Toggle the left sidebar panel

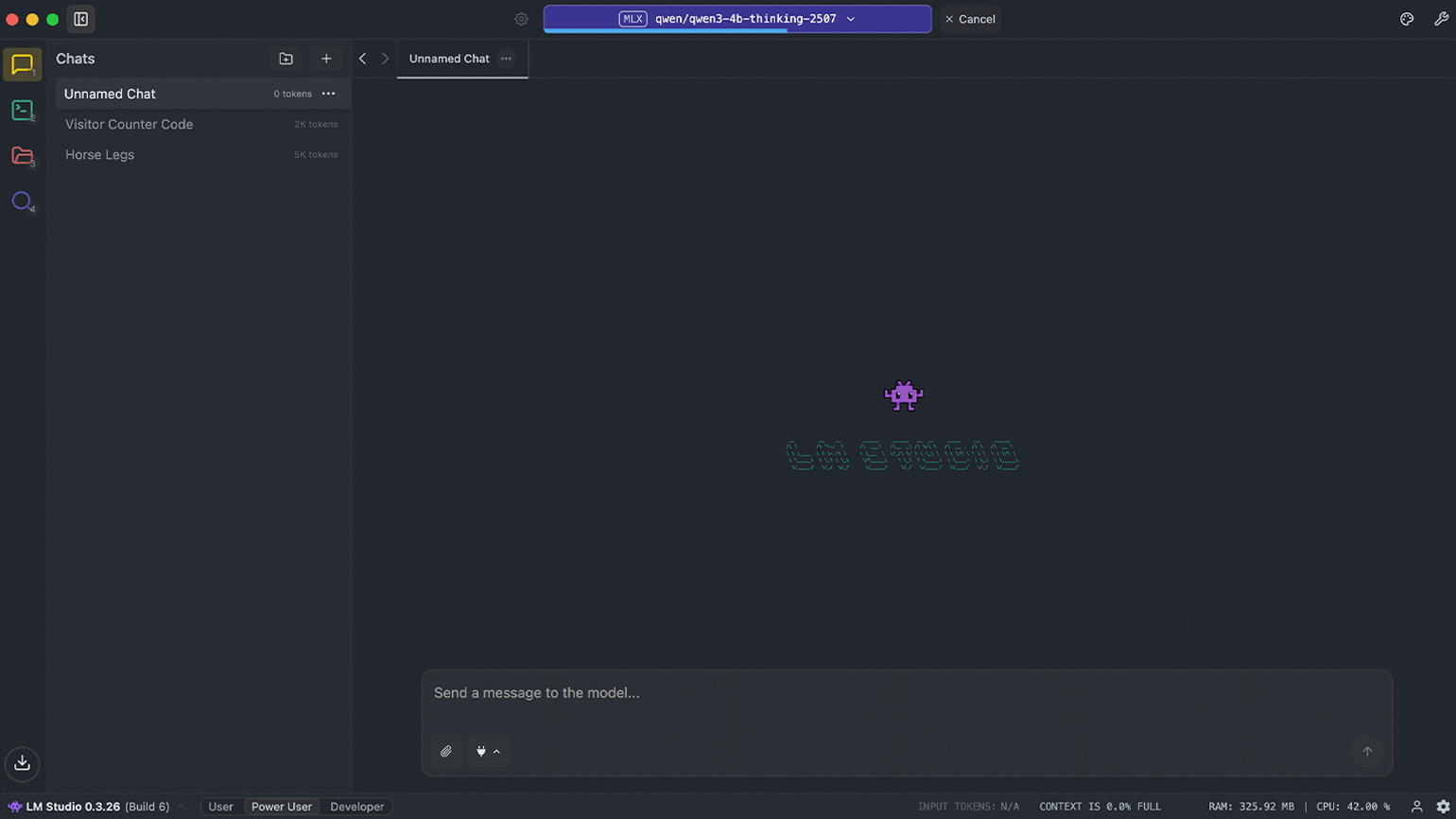coord(80,19)
